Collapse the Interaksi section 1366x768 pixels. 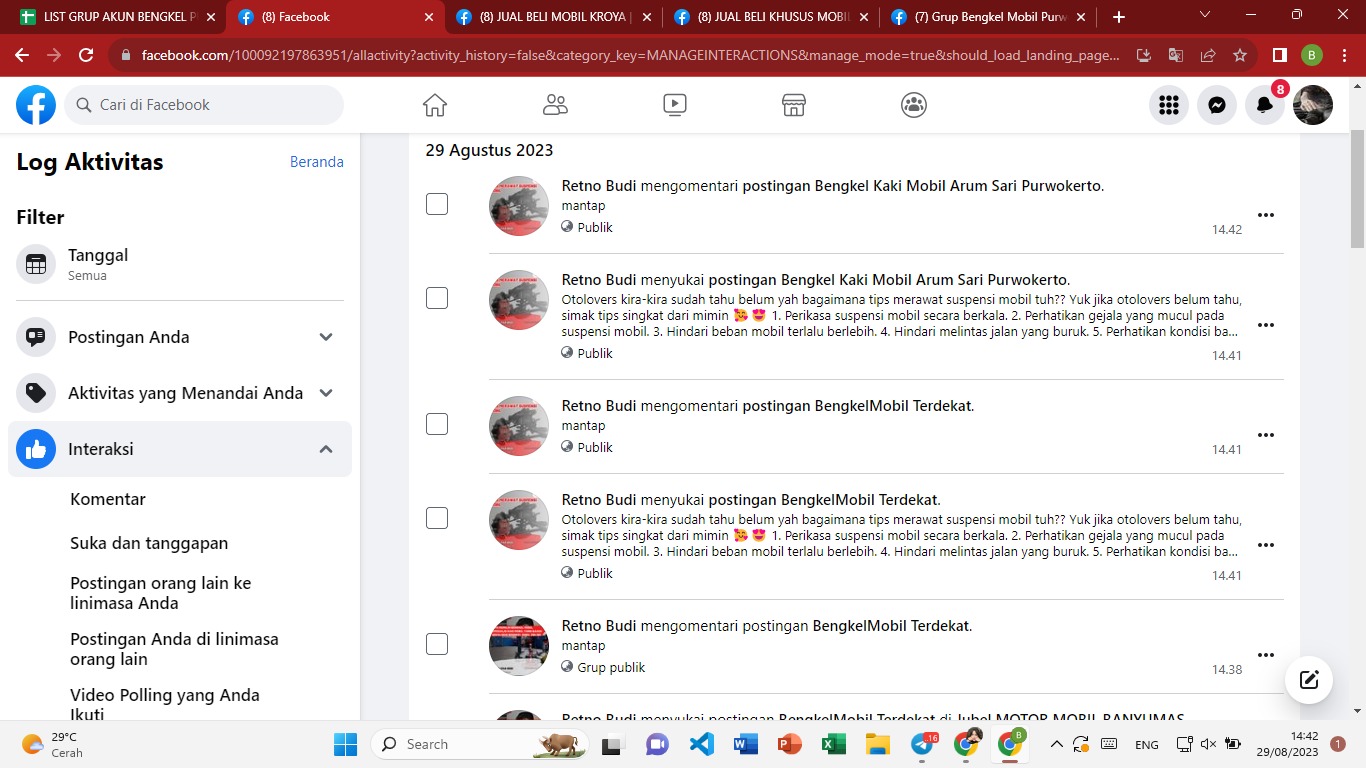click(180, 449)
